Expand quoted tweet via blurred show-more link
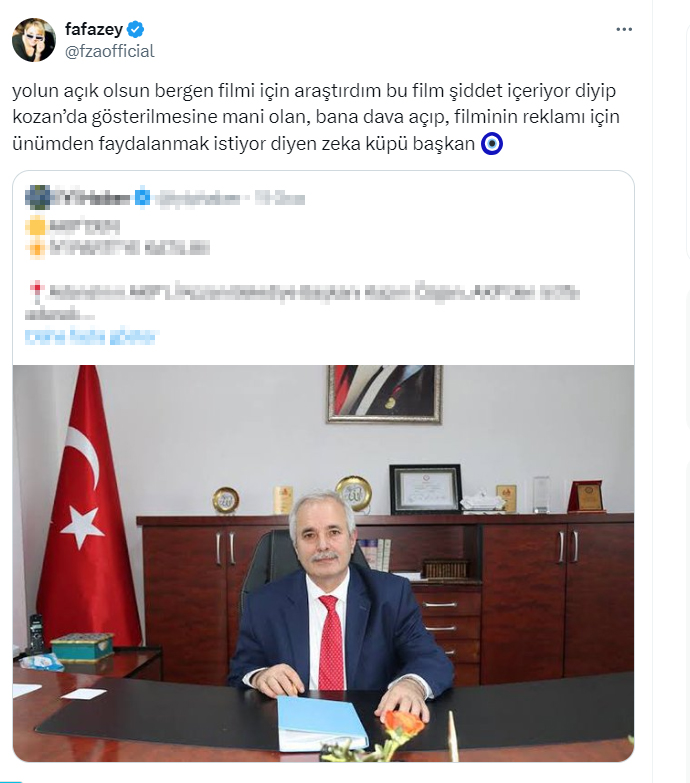690x783 pixels. click(91, 337)
